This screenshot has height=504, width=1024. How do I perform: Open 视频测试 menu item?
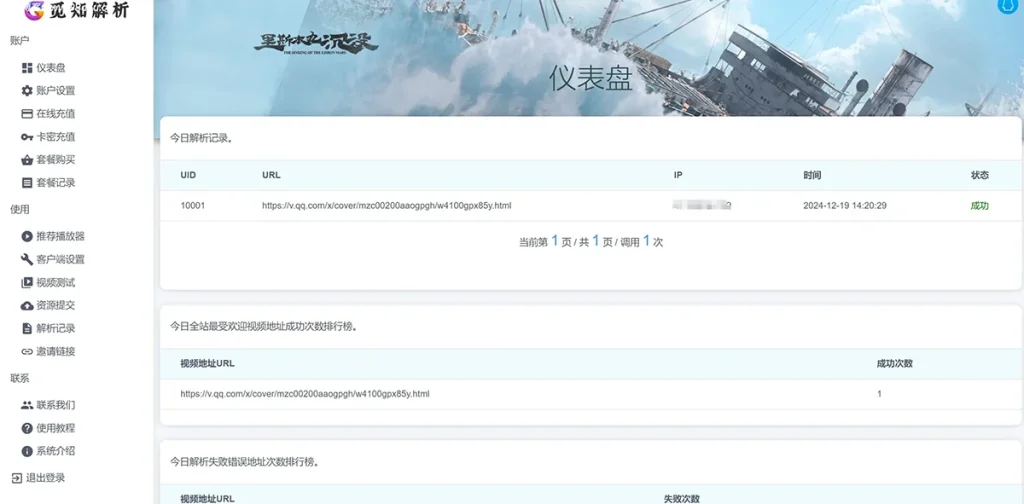click(55, 283)
